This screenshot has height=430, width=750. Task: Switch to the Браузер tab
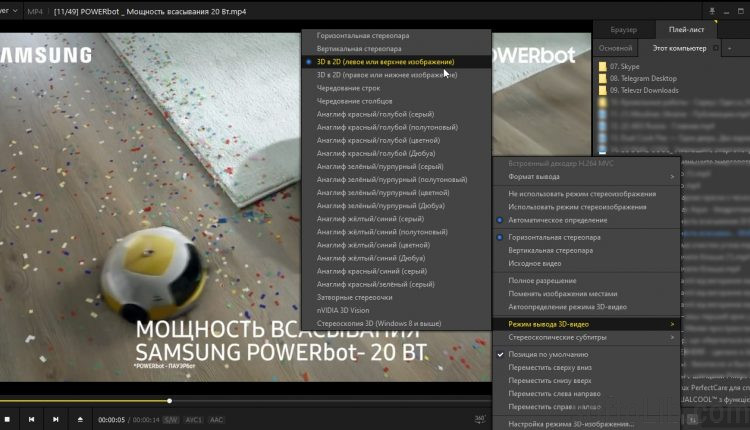click(x=624, y=30)
